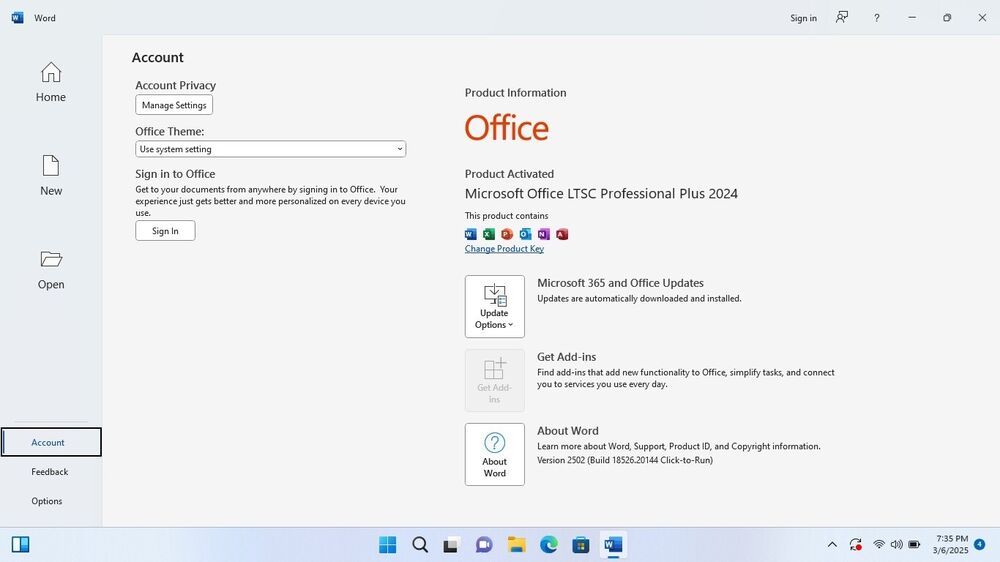Click the disabled Get Add-ins button
The image size is (1000, 562).
pos(495,380)
